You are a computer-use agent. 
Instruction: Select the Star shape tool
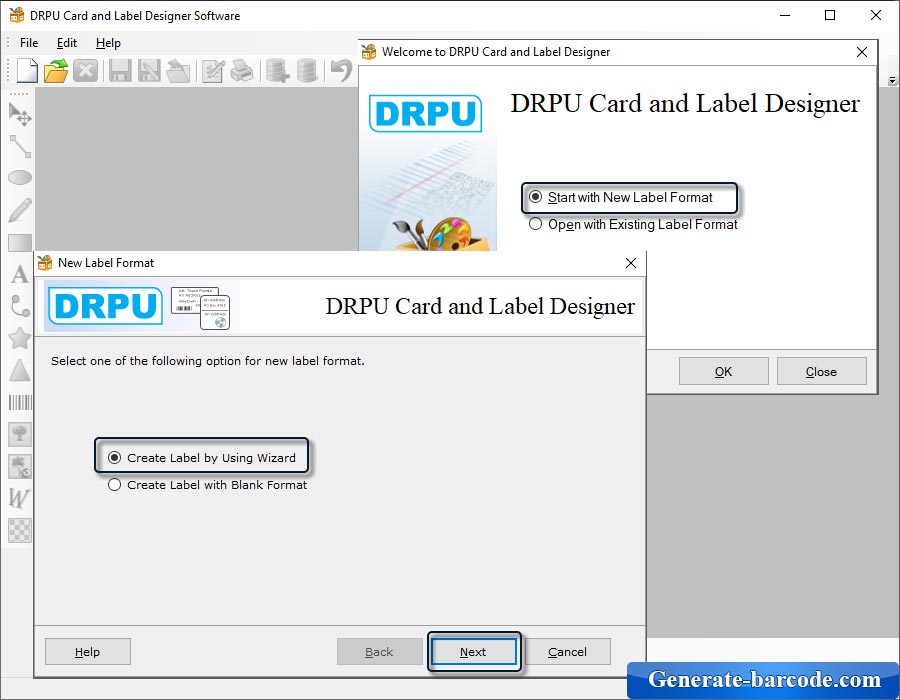(x=20, y=338)
